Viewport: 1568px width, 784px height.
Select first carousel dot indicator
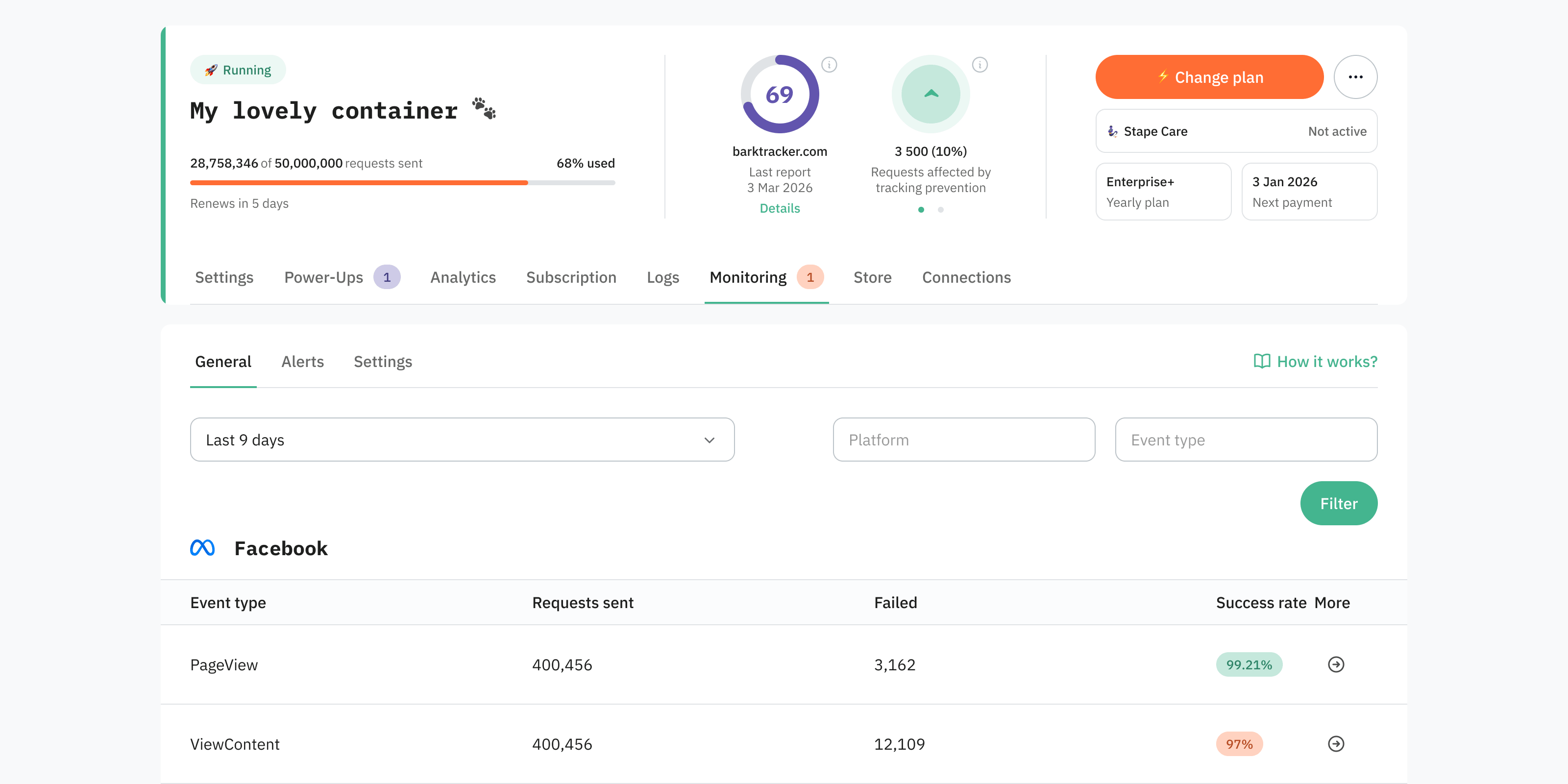click(x=921, y=209)
